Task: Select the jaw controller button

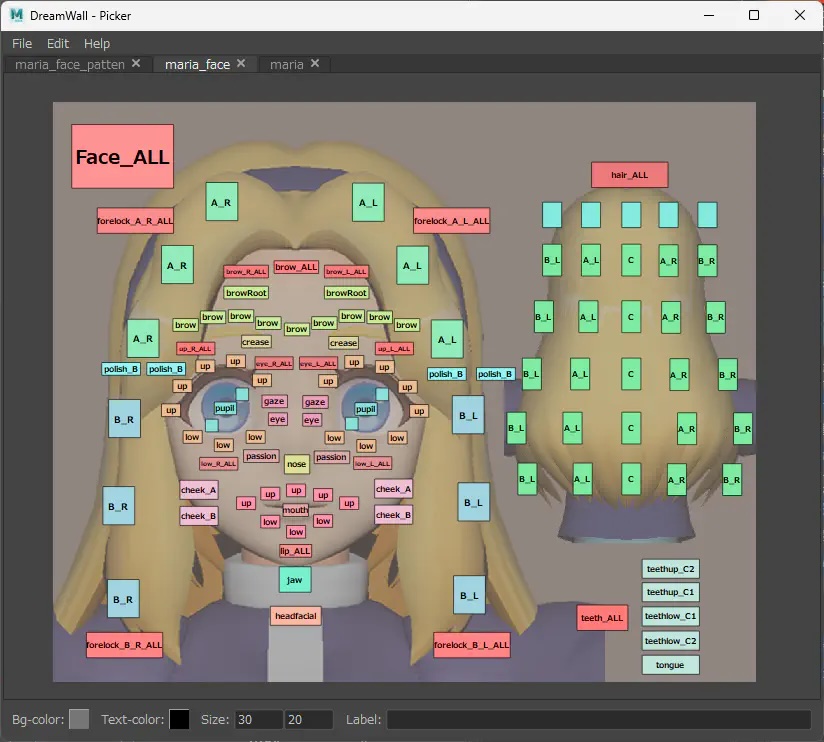Action: coord(294,580)
